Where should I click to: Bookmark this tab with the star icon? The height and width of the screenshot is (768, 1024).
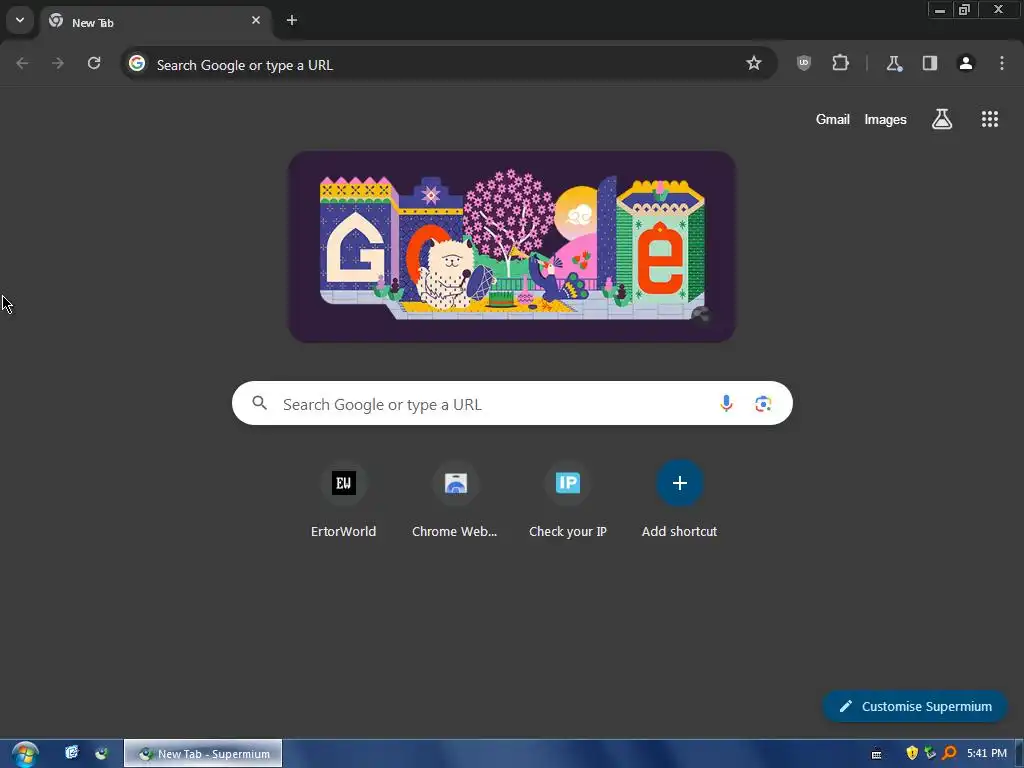(754, 63)
